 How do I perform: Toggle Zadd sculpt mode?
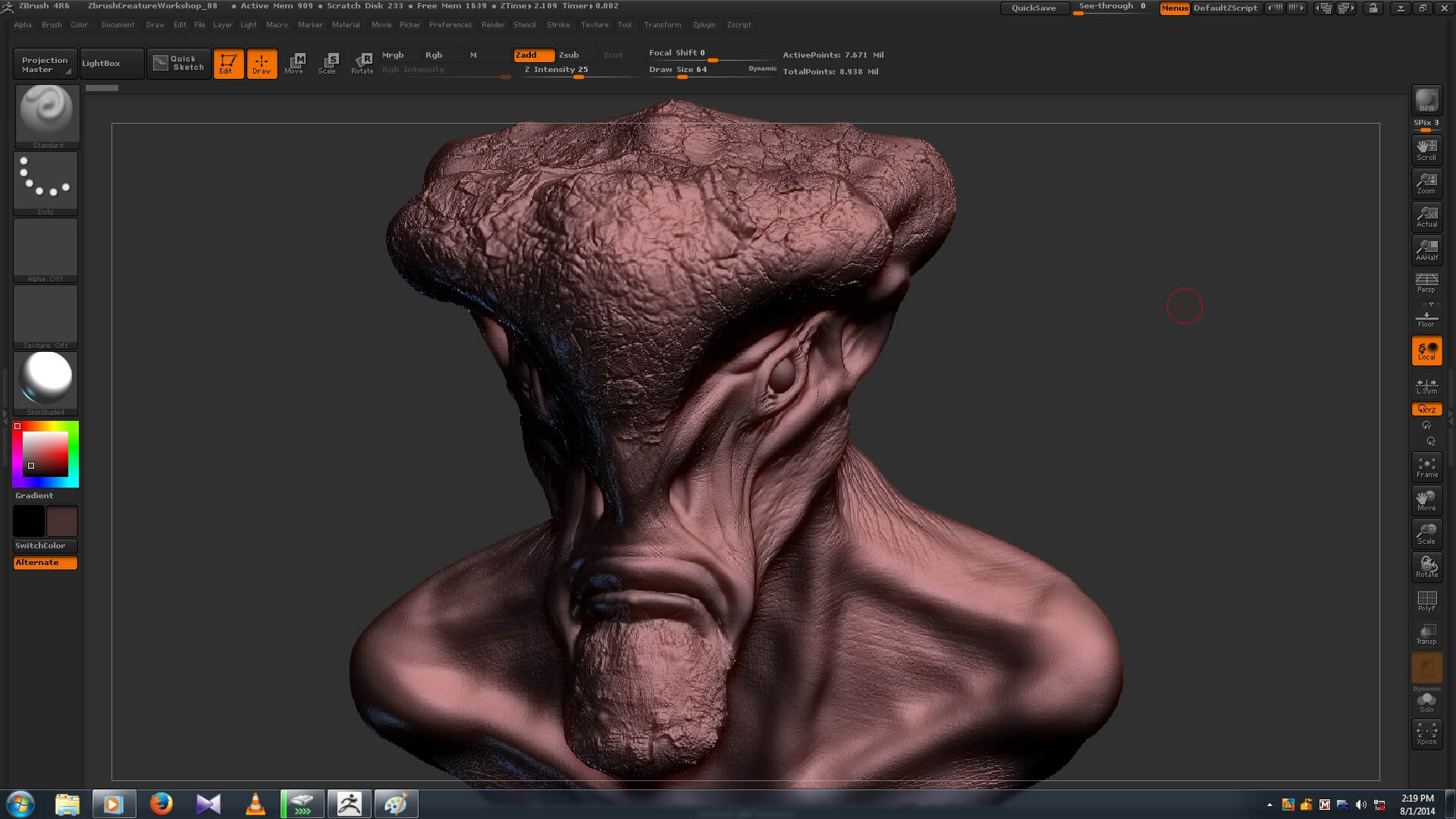(534, 55)
